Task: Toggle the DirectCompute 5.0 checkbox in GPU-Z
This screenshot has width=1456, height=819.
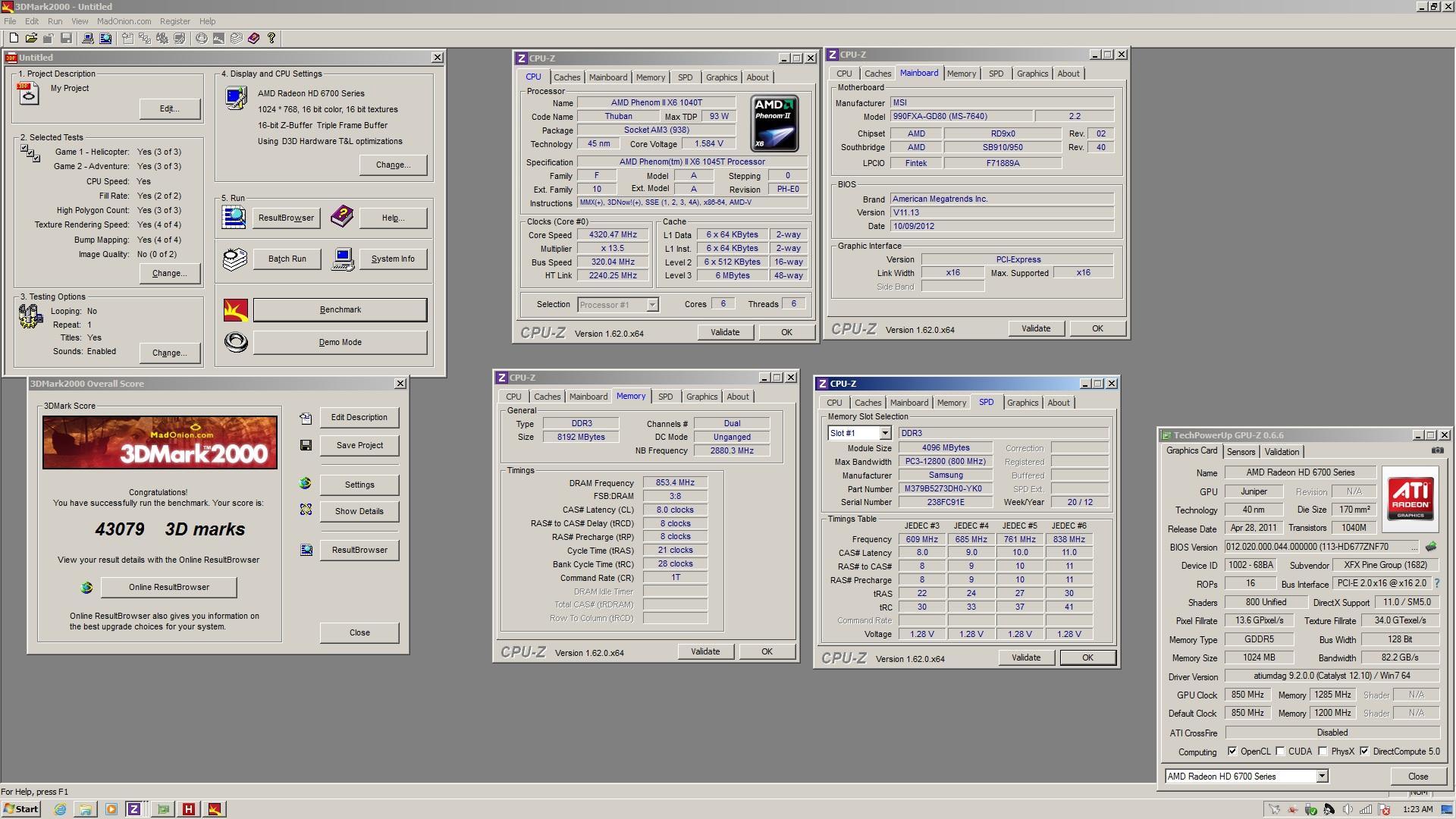Action: coord(1364,752)
